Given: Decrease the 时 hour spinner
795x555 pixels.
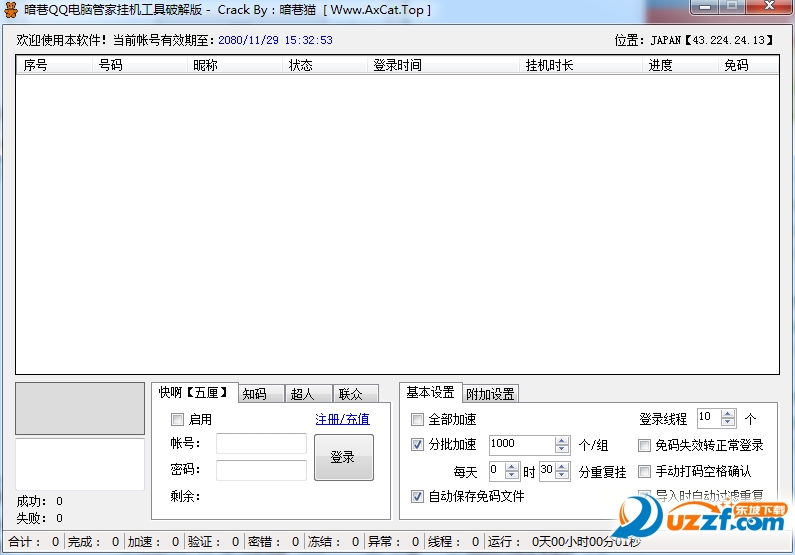Looking at the screenshot, I should point(512,475).
